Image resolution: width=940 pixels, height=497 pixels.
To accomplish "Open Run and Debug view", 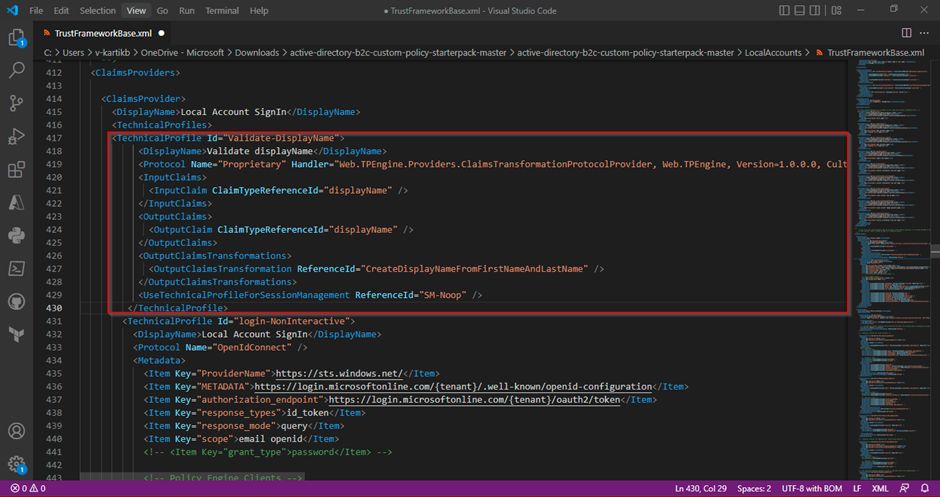I will [16, 136].
